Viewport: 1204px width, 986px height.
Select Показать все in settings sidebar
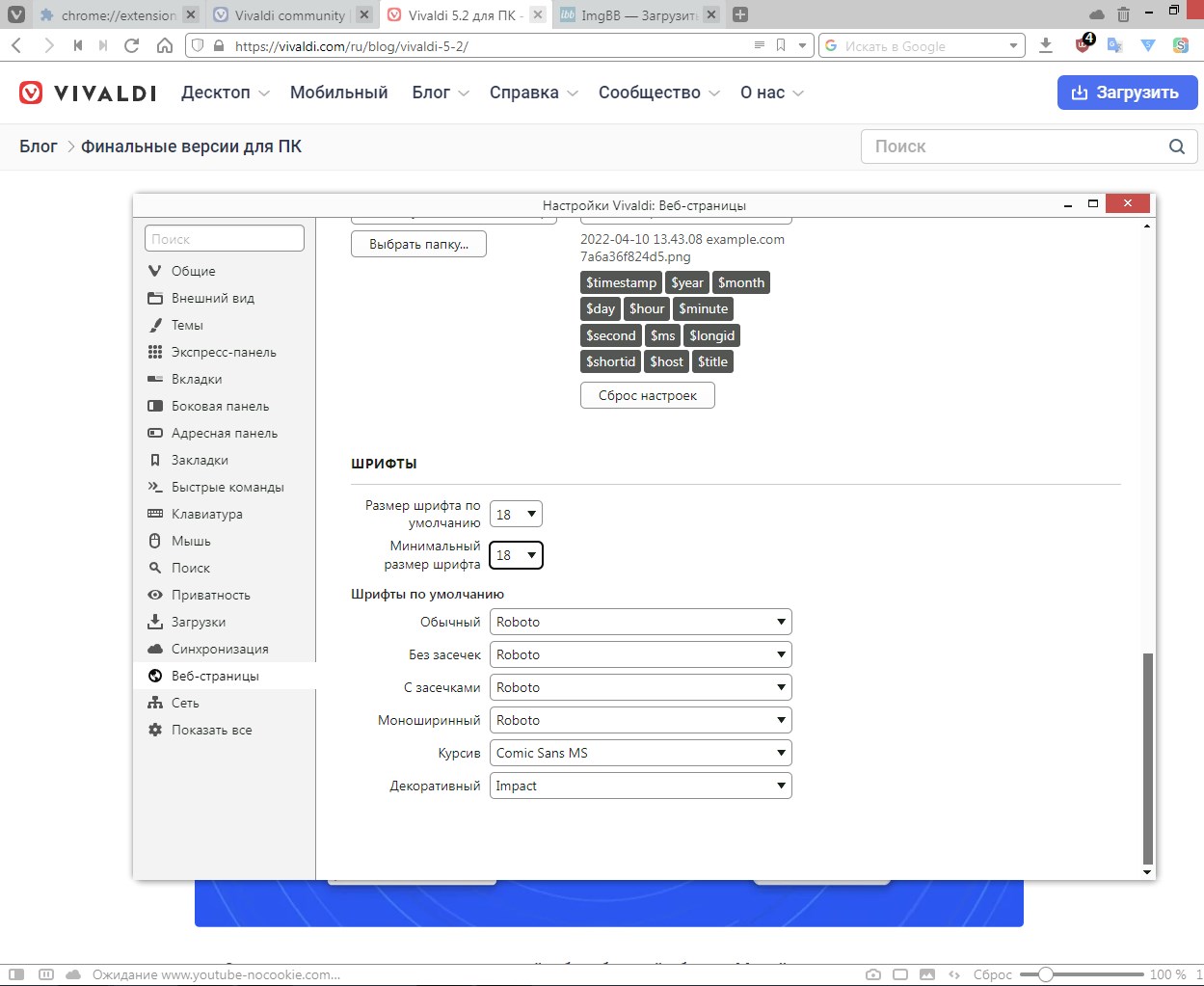click(x=211, y=730)
